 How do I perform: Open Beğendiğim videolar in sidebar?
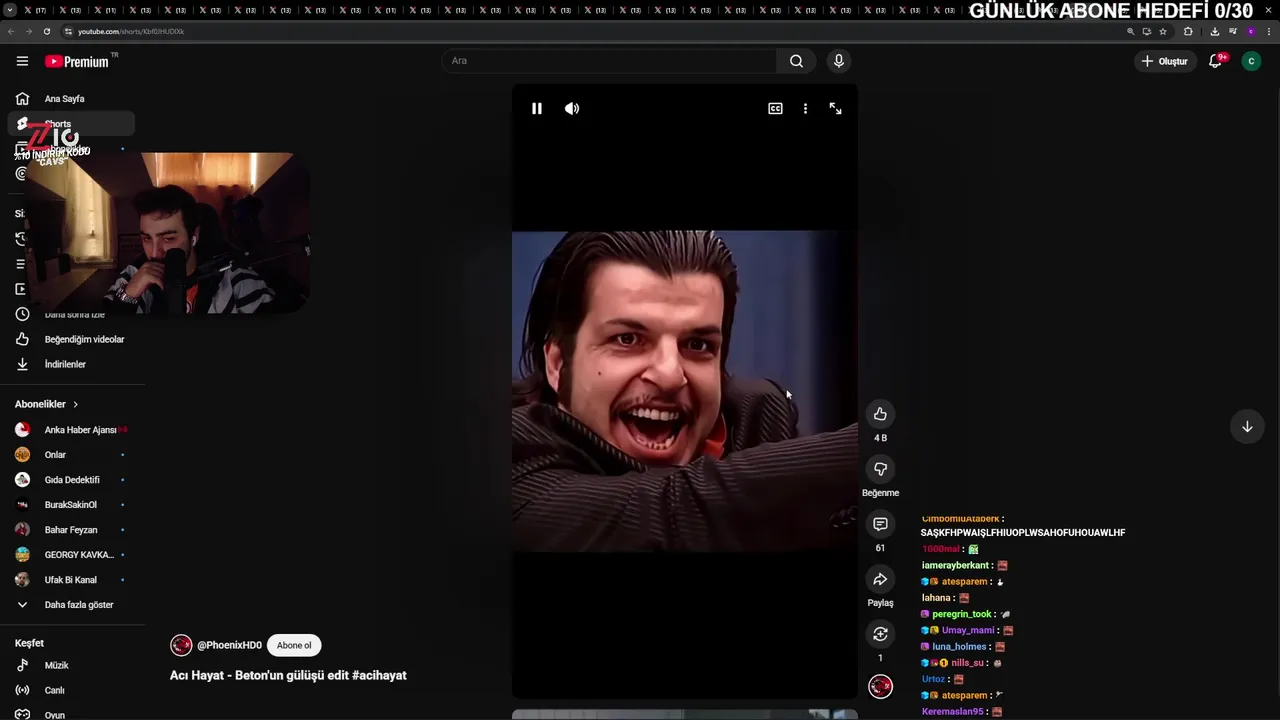[x=71, y=339]
